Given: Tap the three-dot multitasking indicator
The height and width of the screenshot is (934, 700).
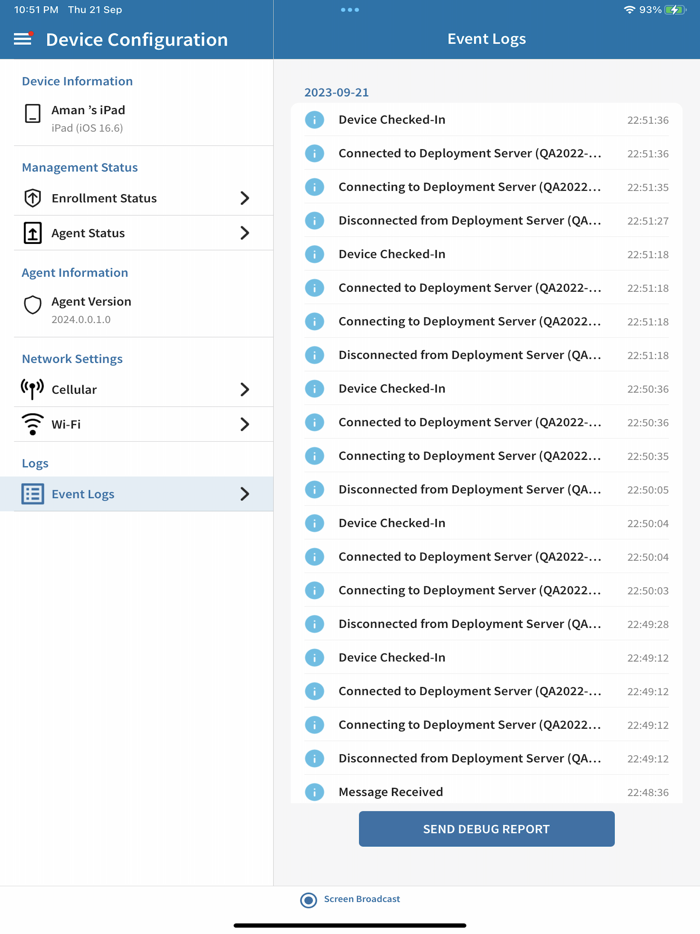Looking at the screenshot, I should coord(350,10).
